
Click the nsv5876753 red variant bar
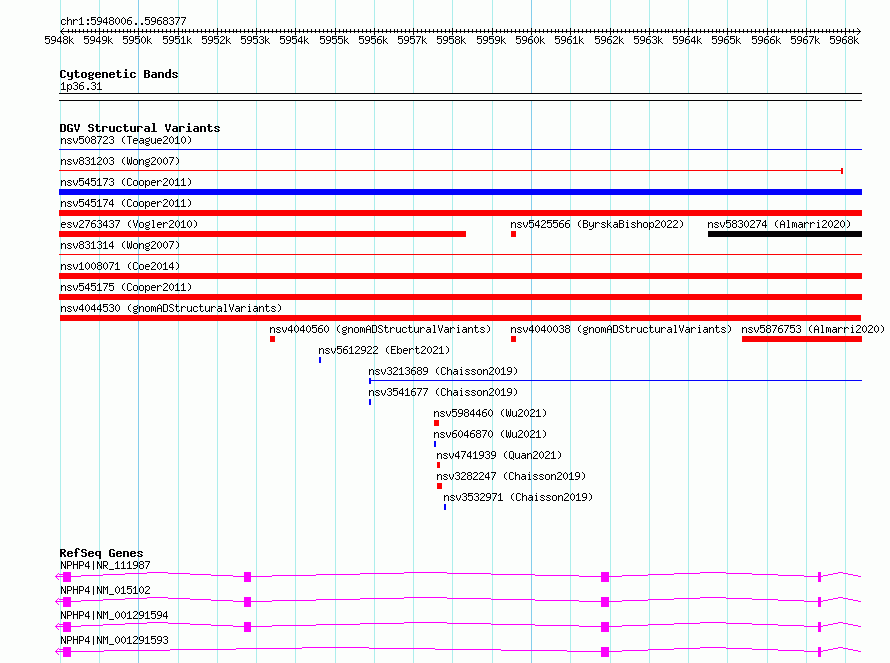(x=801, y=339)
